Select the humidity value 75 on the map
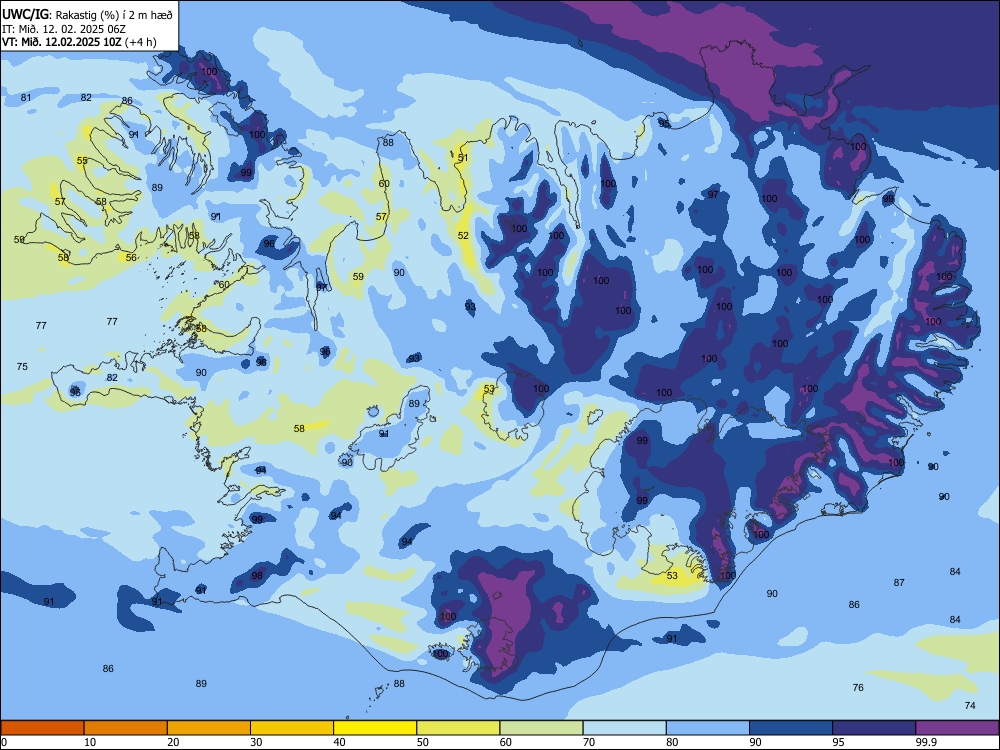Screen dimensions: 1000x750 coord(22,367)
